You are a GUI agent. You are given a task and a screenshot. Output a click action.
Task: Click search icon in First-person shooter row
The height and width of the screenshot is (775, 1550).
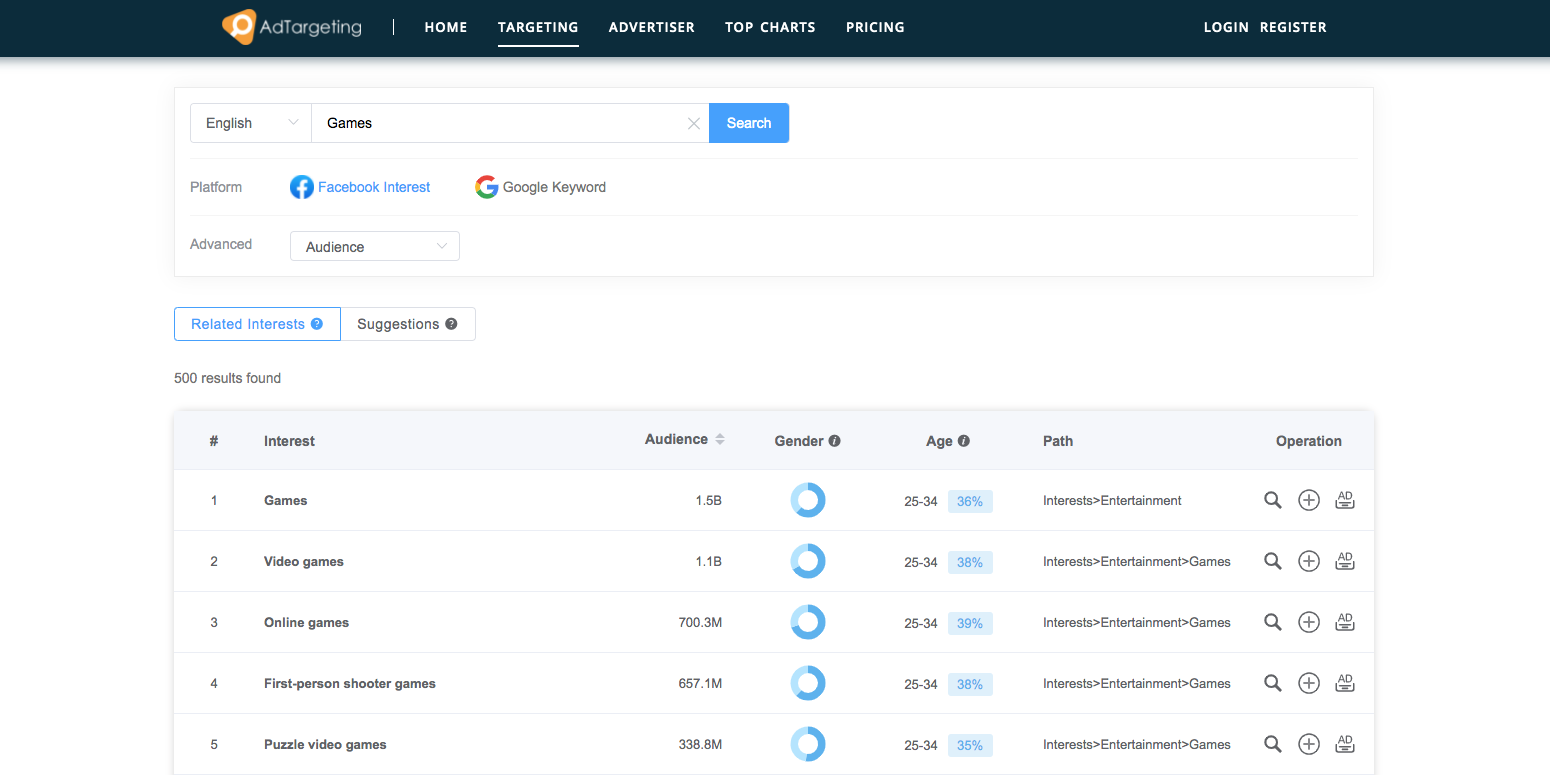(x=1273, y=683)
